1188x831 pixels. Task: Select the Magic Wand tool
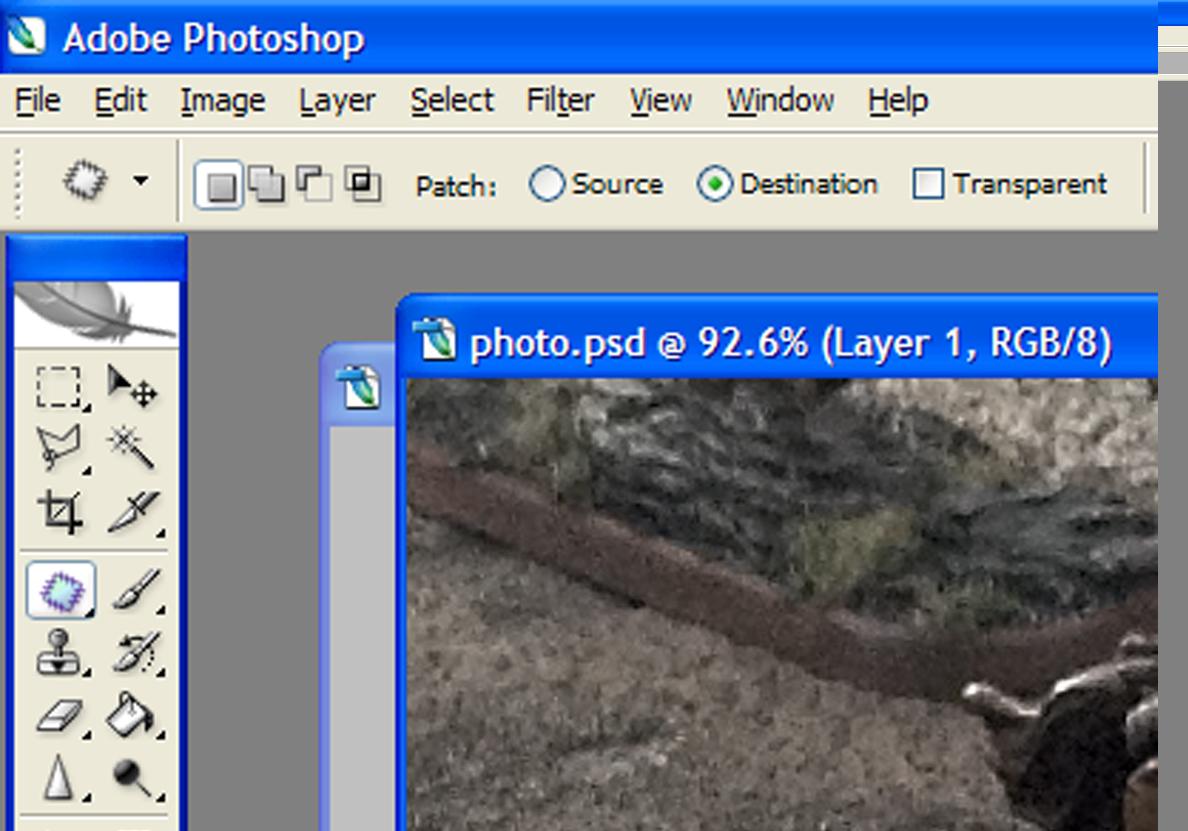click(x=132, y=448)
